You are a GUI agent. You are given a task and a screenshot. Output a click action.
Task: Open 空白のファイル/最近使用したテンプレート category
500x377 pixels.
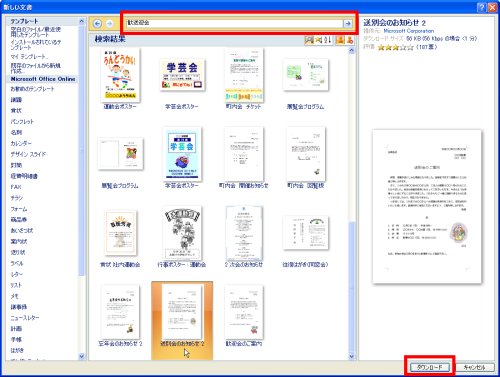pos(36,32)
